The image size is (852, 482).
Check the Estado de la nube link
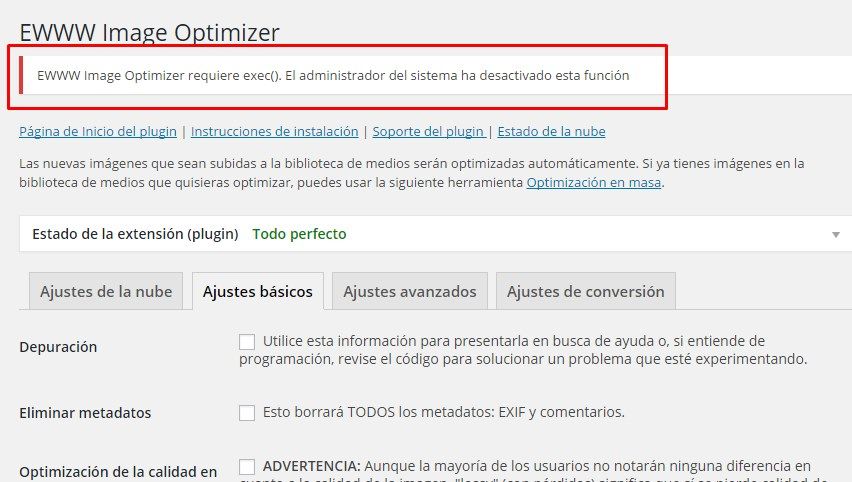pos(551,132)
